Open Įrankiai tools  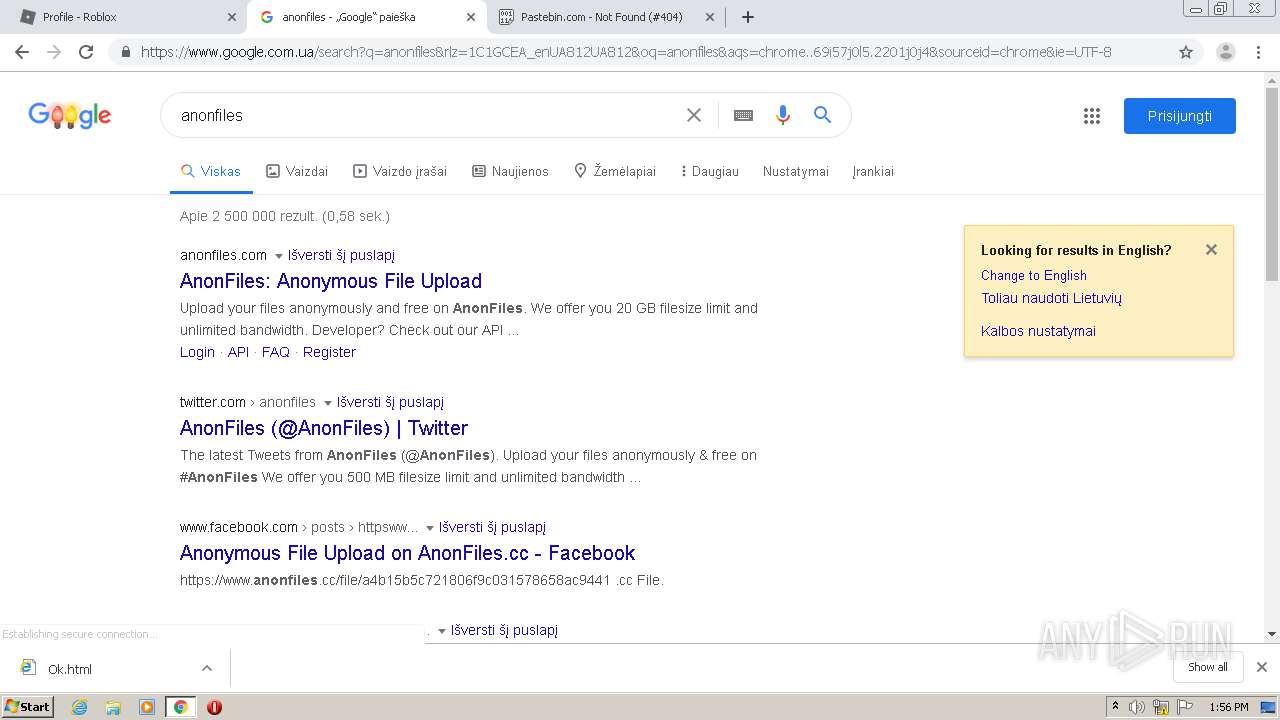[x=873, y=171]
